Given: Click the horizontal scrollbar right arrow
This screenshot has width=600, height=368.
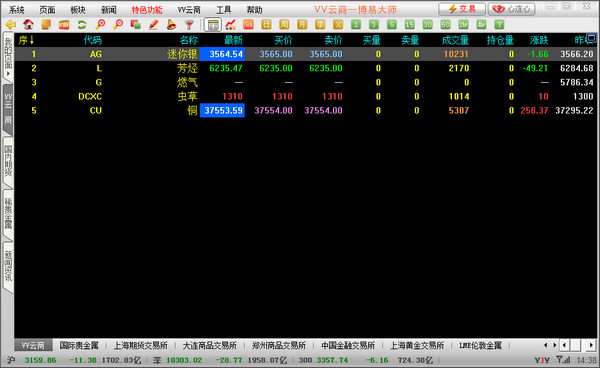Looking at the screenshot, I should 591,345.
